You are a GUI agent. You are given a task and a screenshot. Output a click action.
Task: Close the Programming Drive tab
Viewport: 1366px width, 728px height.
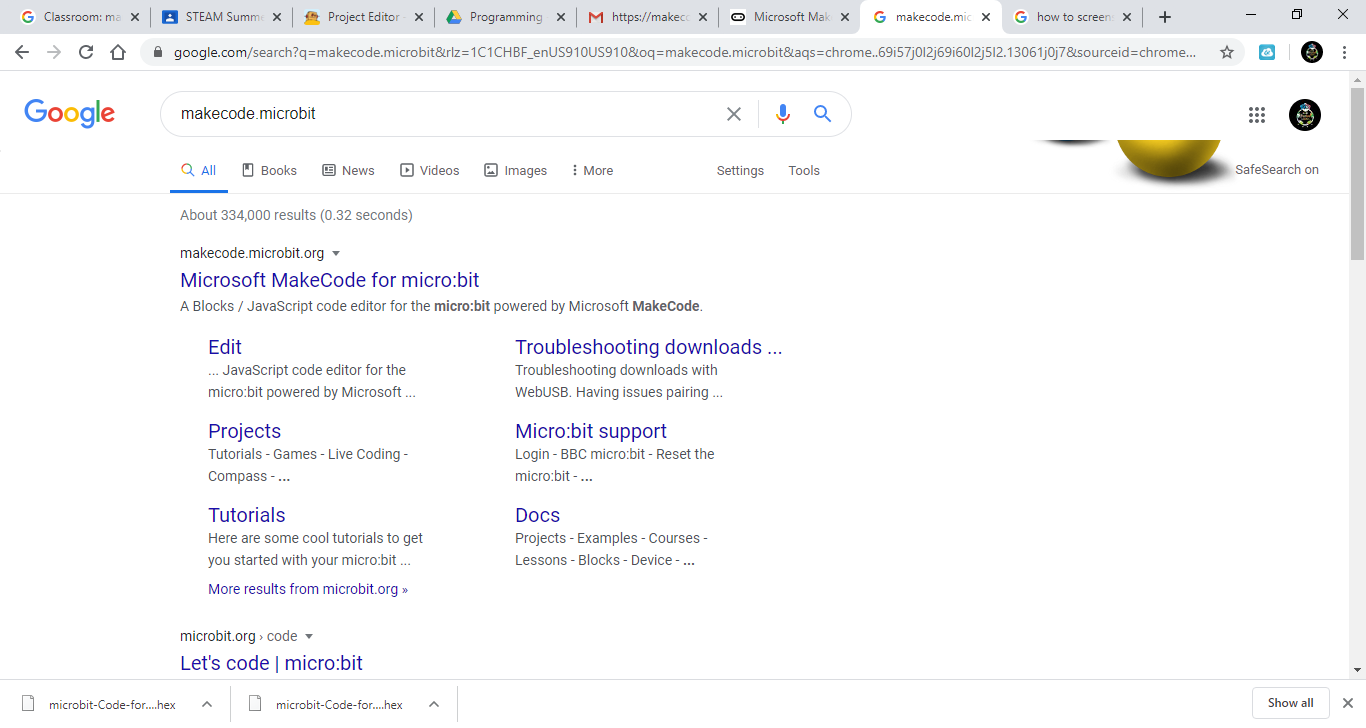(x=560, y=17)
